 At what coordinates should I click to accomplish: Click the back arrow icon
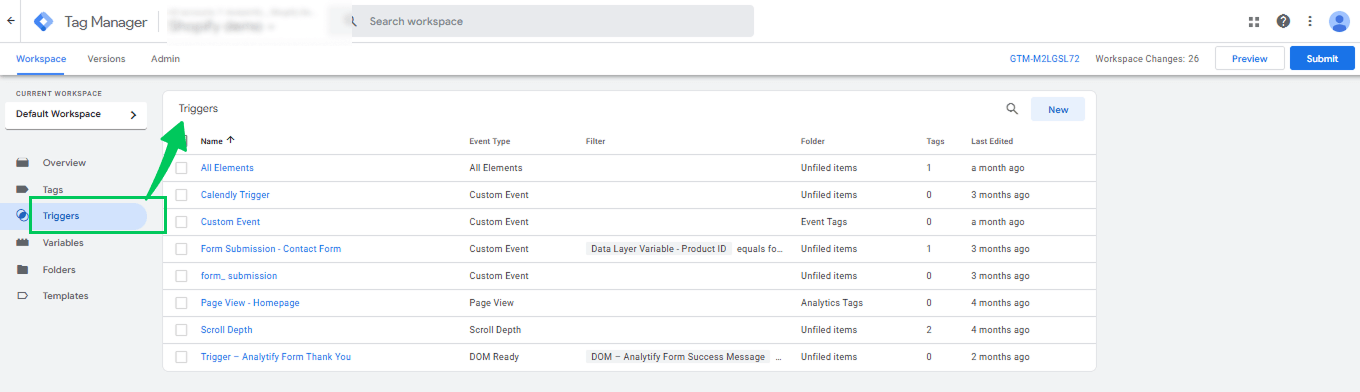[11, 21]
